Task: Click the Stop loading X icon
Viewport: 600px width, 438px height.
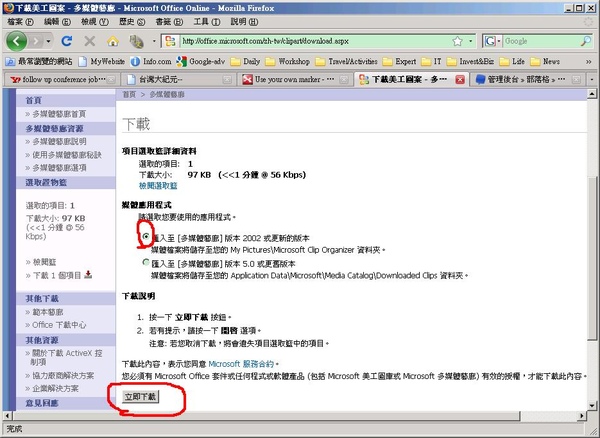Action: pos(90,41)
